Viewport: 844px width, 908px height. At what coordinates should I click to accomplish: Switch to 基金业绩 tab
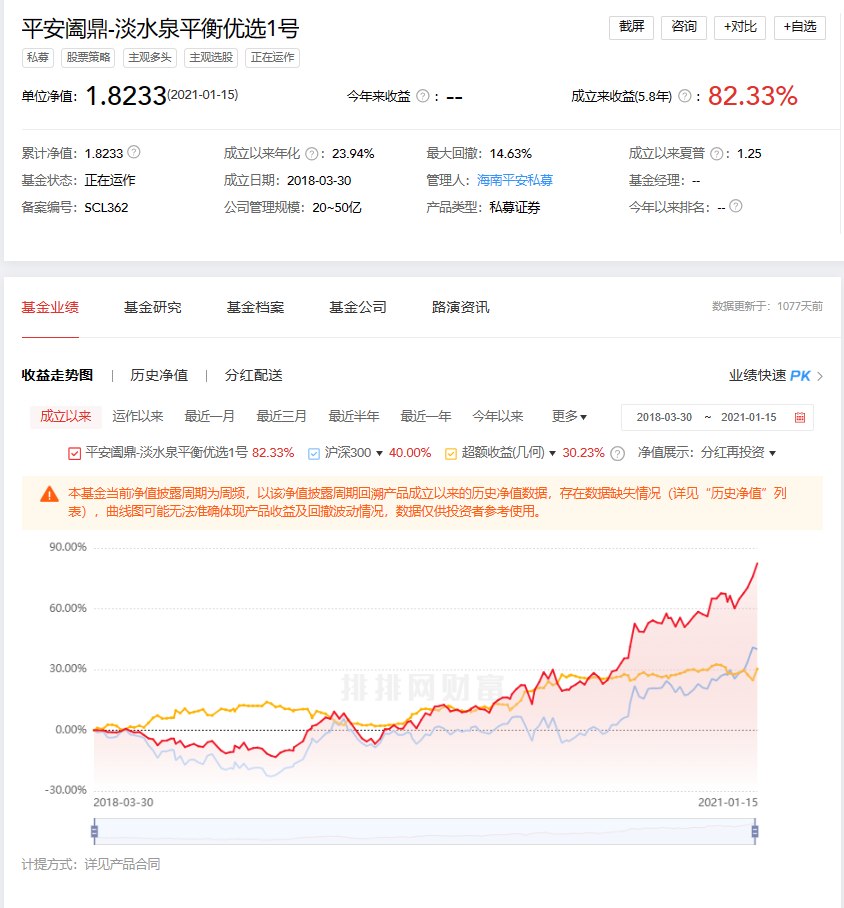pos(50,307)
